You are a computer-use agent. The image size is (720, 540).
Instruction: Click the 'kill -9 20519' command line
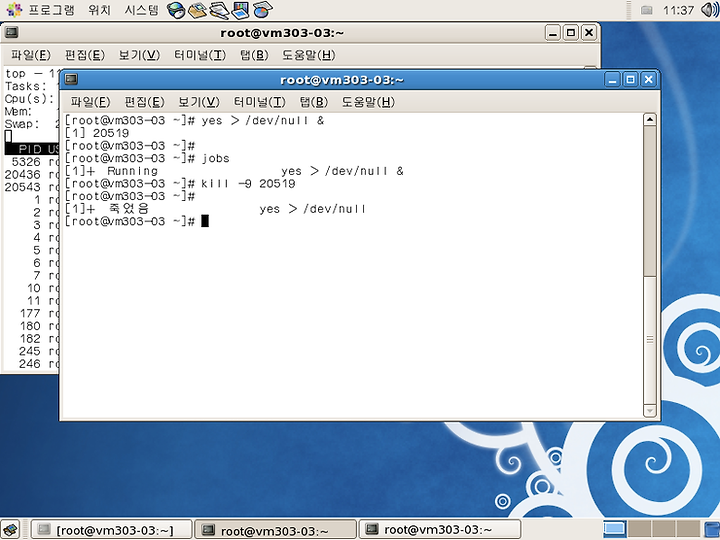click(x=180, y=184)
